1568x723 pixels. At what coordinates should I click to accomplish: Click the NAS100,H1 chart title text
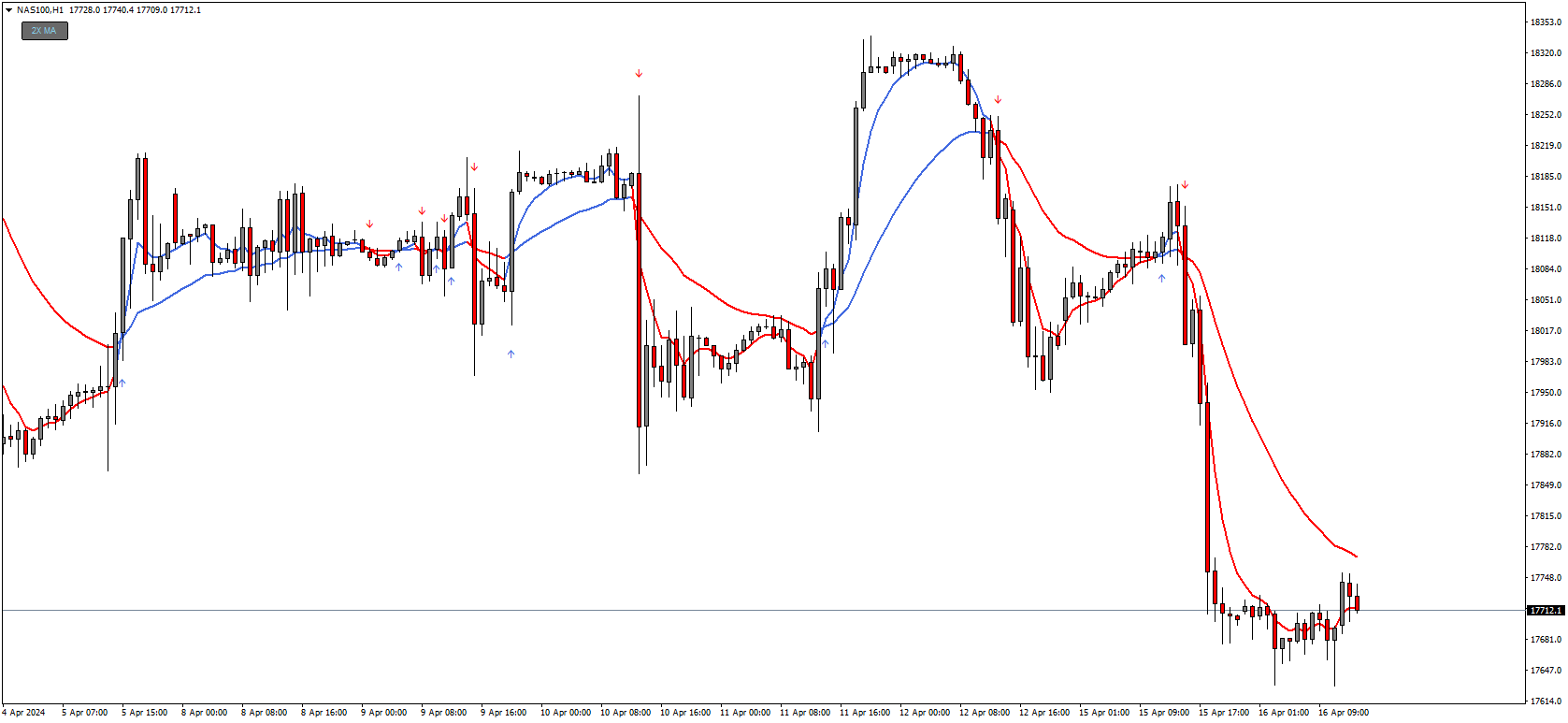coord(40,10)
